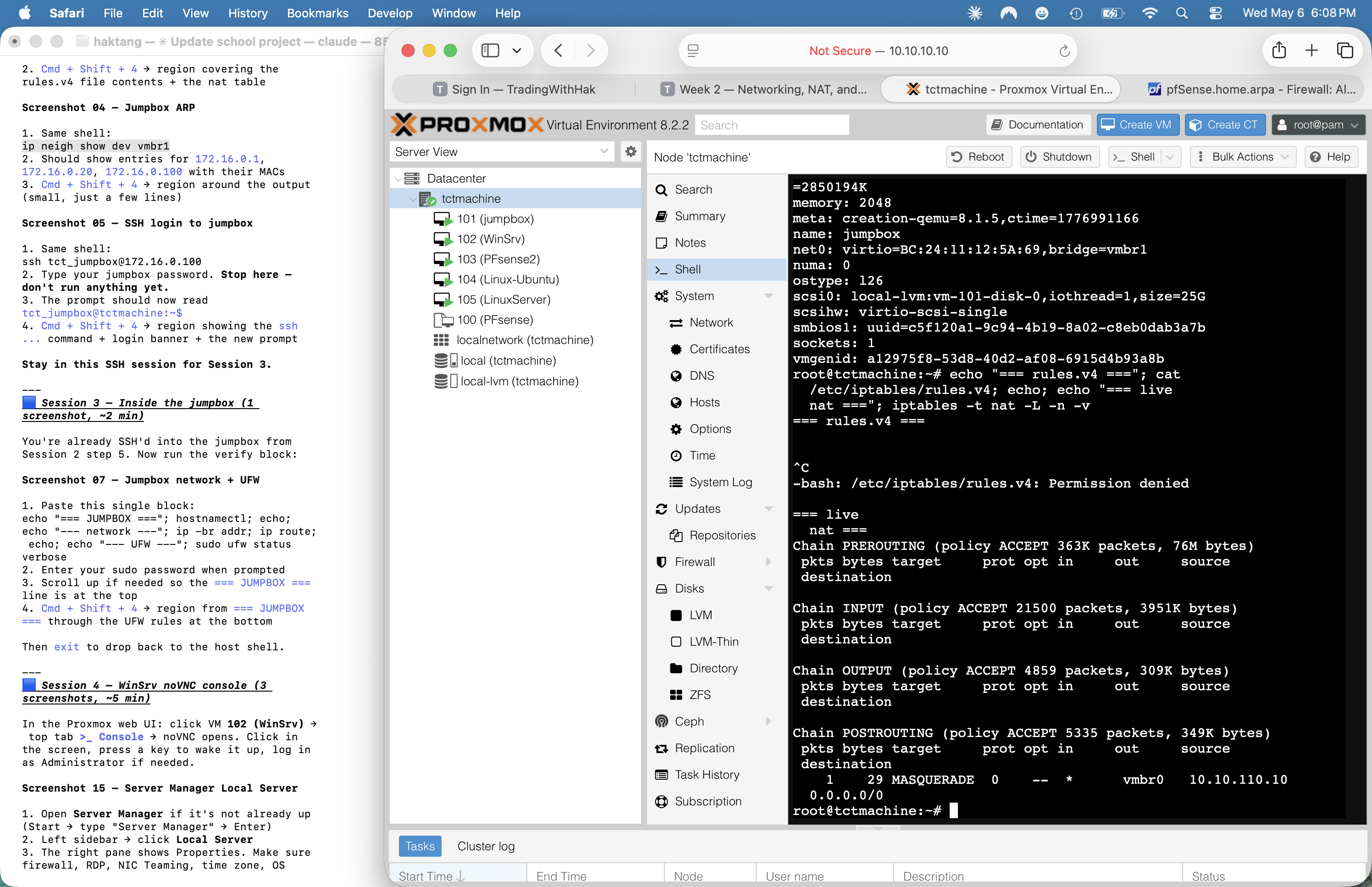Click the Shutdown button

click(x=1059, y=157)
